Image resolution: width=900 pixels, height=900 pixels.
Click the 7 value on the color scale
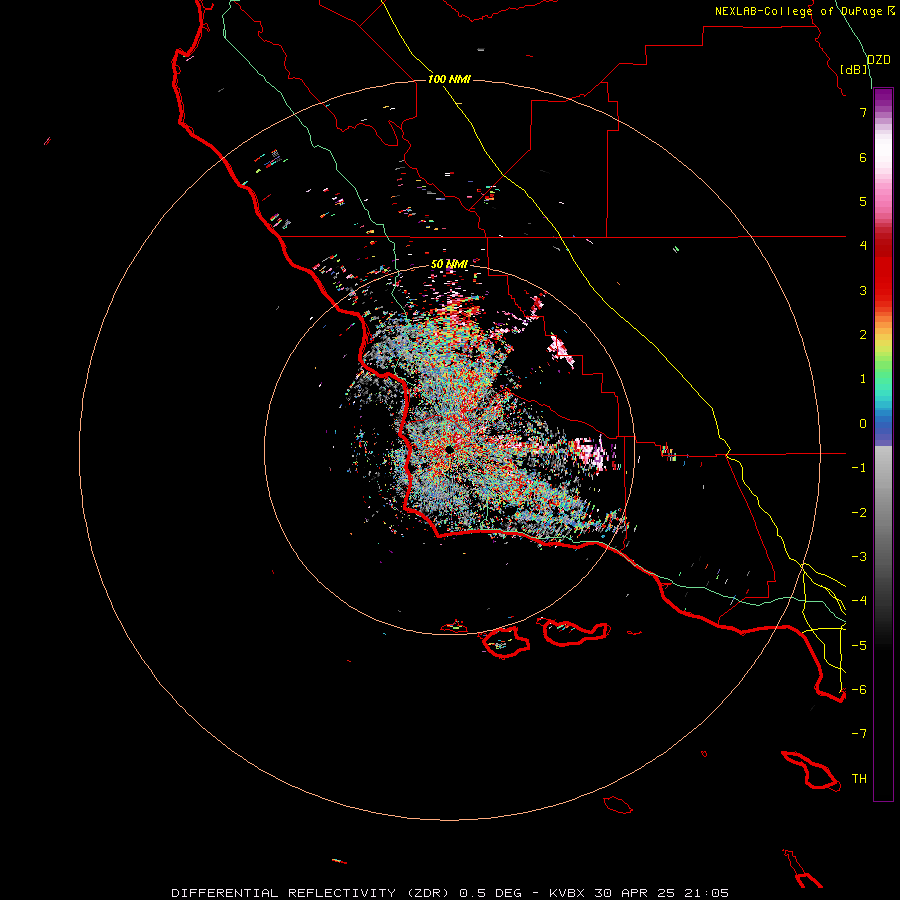coord(863,112)
